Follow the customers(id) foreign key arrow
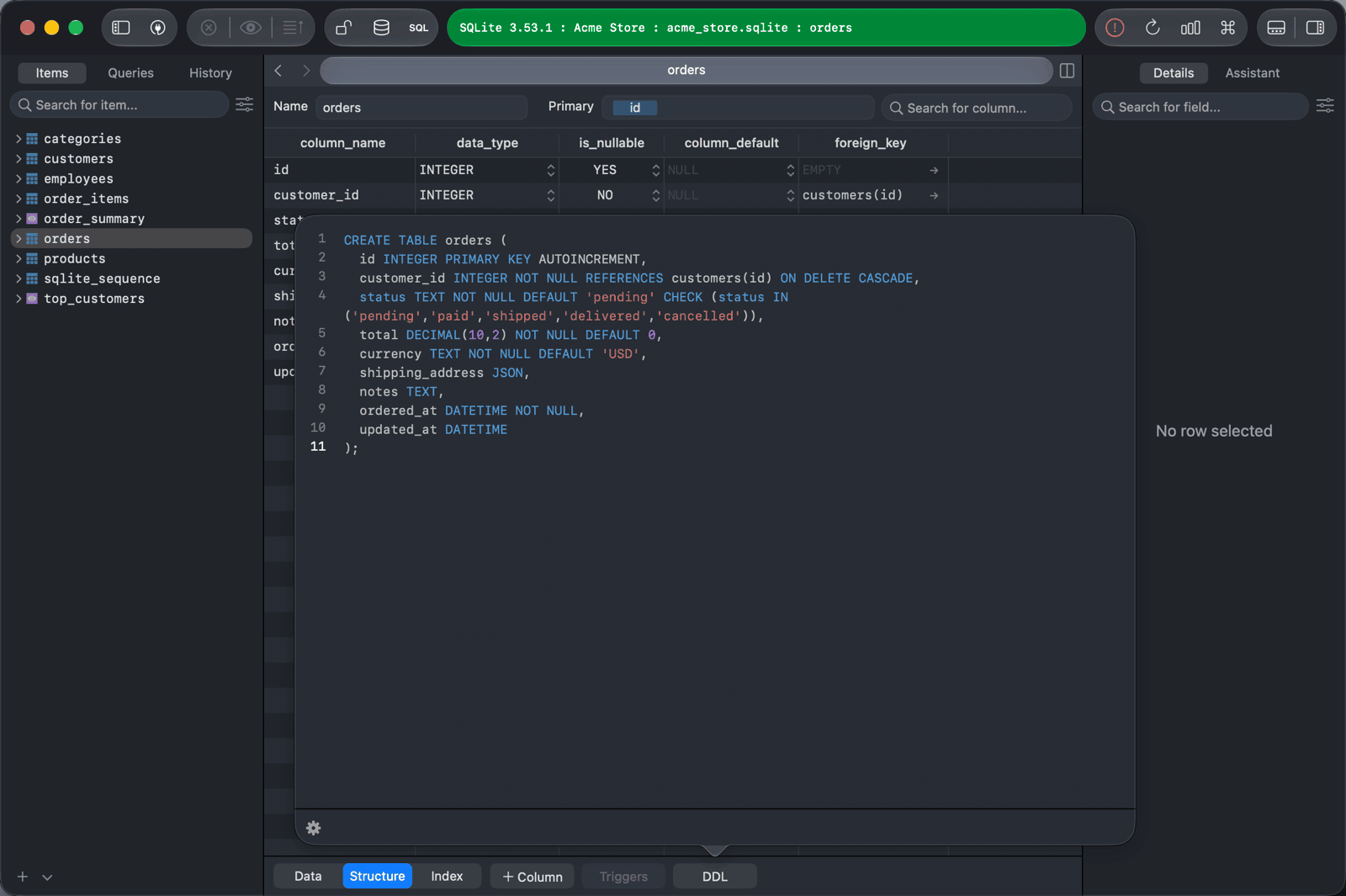1346x896 pixels. point(934,195)
